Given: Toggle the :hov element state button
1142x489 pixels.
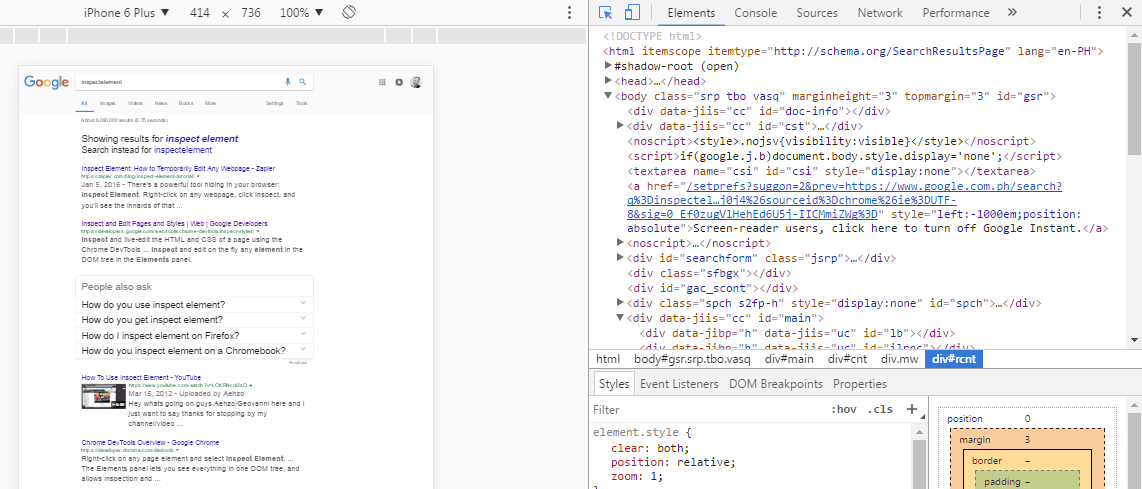Looking at the screenshot, I should pos(843,410).
